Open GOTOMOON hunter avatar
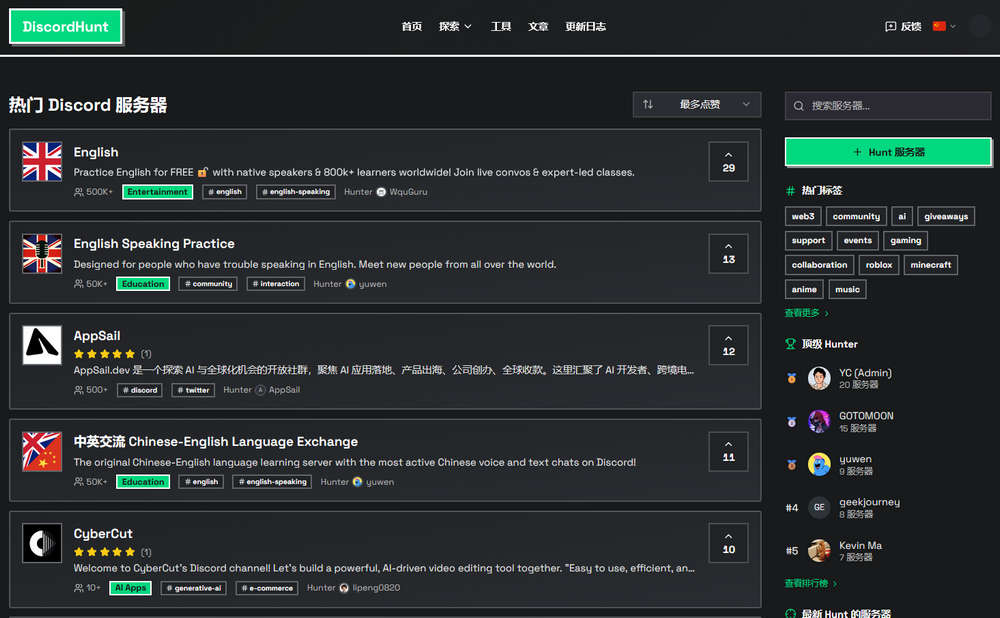The height and width of the screenshot is (618, 1000). (819, 422)
